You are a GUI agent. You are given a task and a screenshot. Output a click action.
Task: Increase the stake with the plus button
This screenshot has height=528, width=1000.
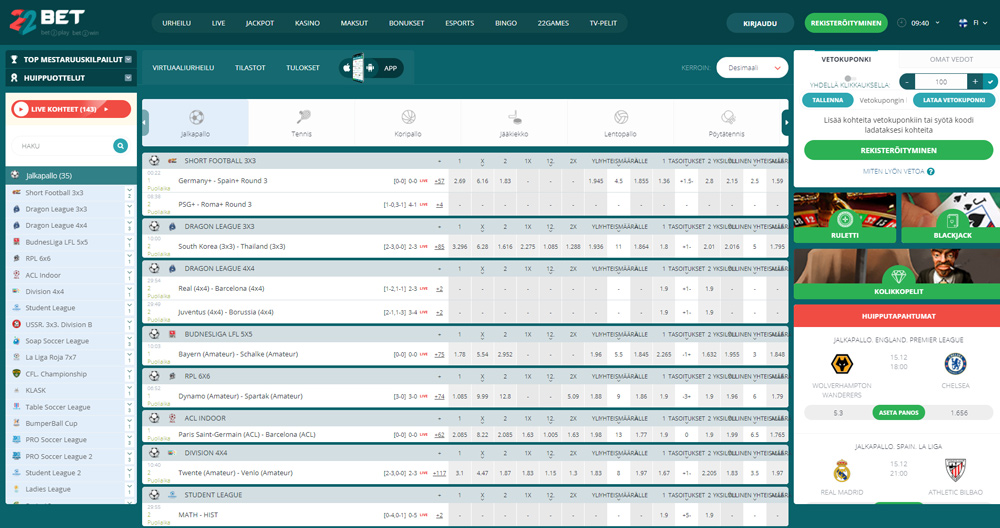click(x=975, y=81)
